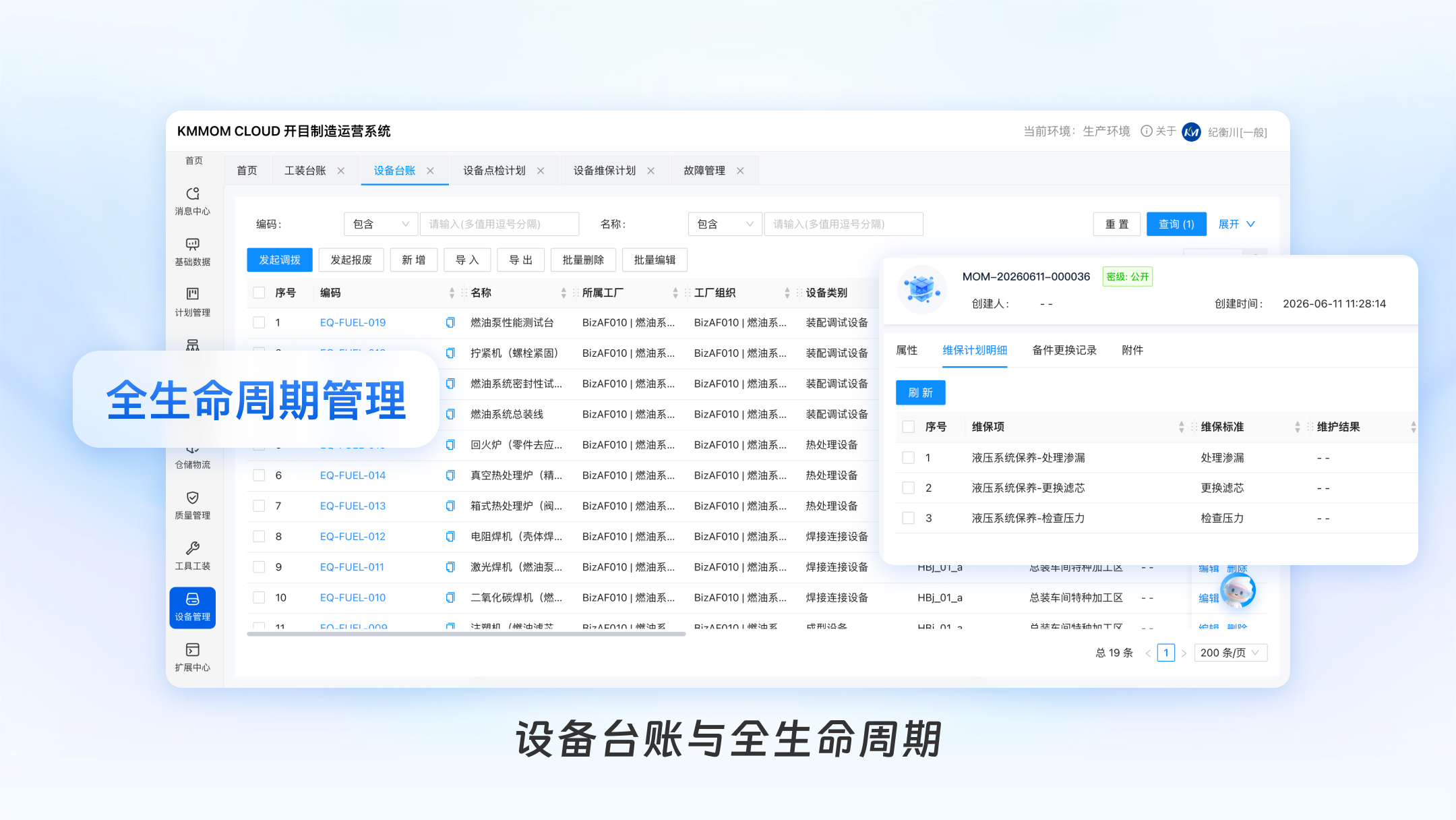This screenshot has width=1456, height=820.
Task: Switch to 首页 tab
Action: pos(247,171)
